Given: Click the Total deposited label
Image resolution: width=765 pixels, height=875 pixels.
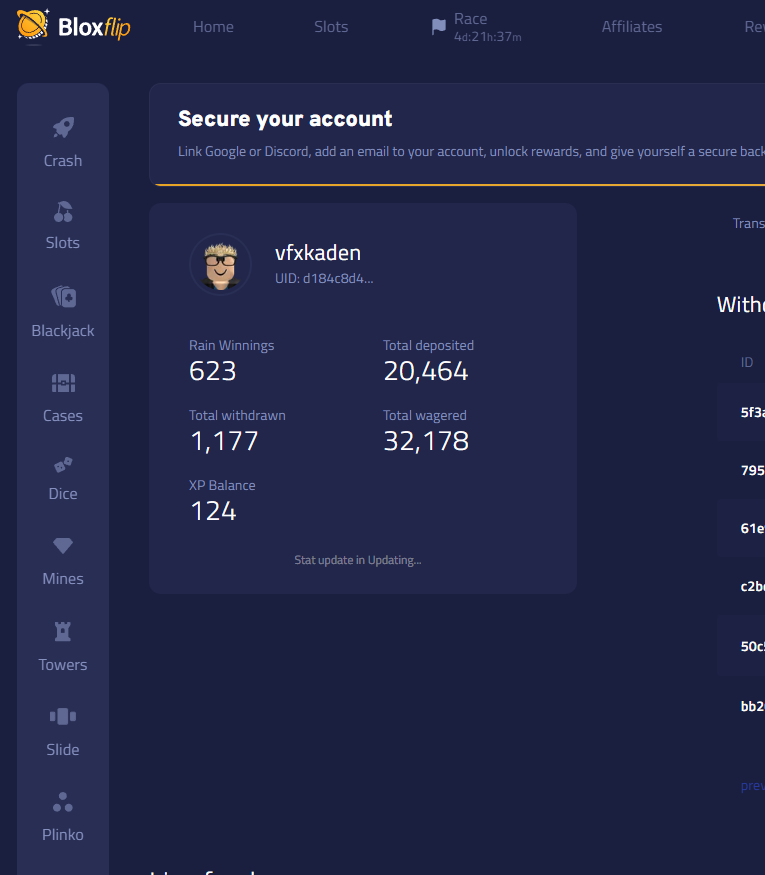Looking at the screenshot, I should 429,345.
